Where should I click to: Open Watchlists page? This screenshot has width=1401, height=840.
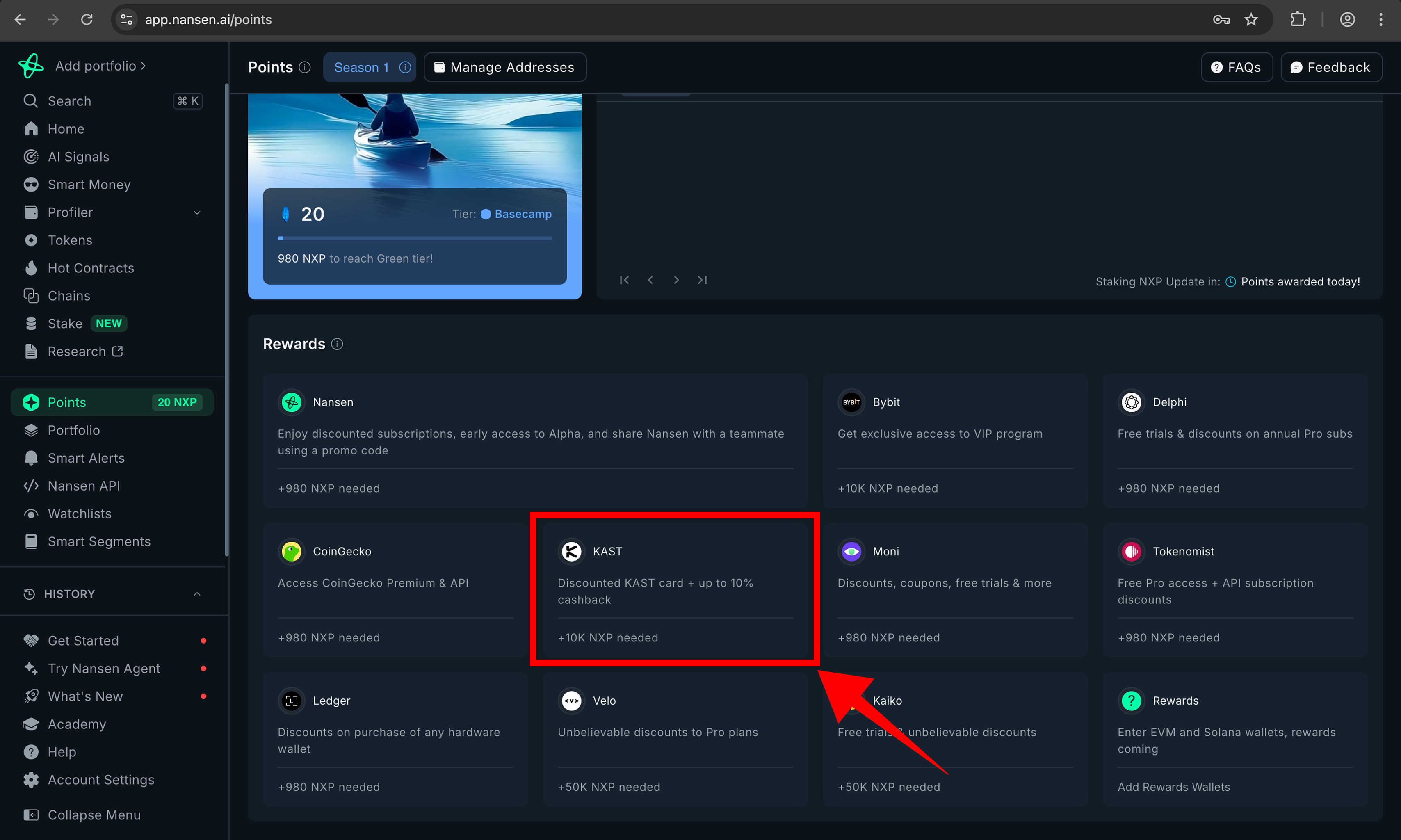[x=112, y=514]
